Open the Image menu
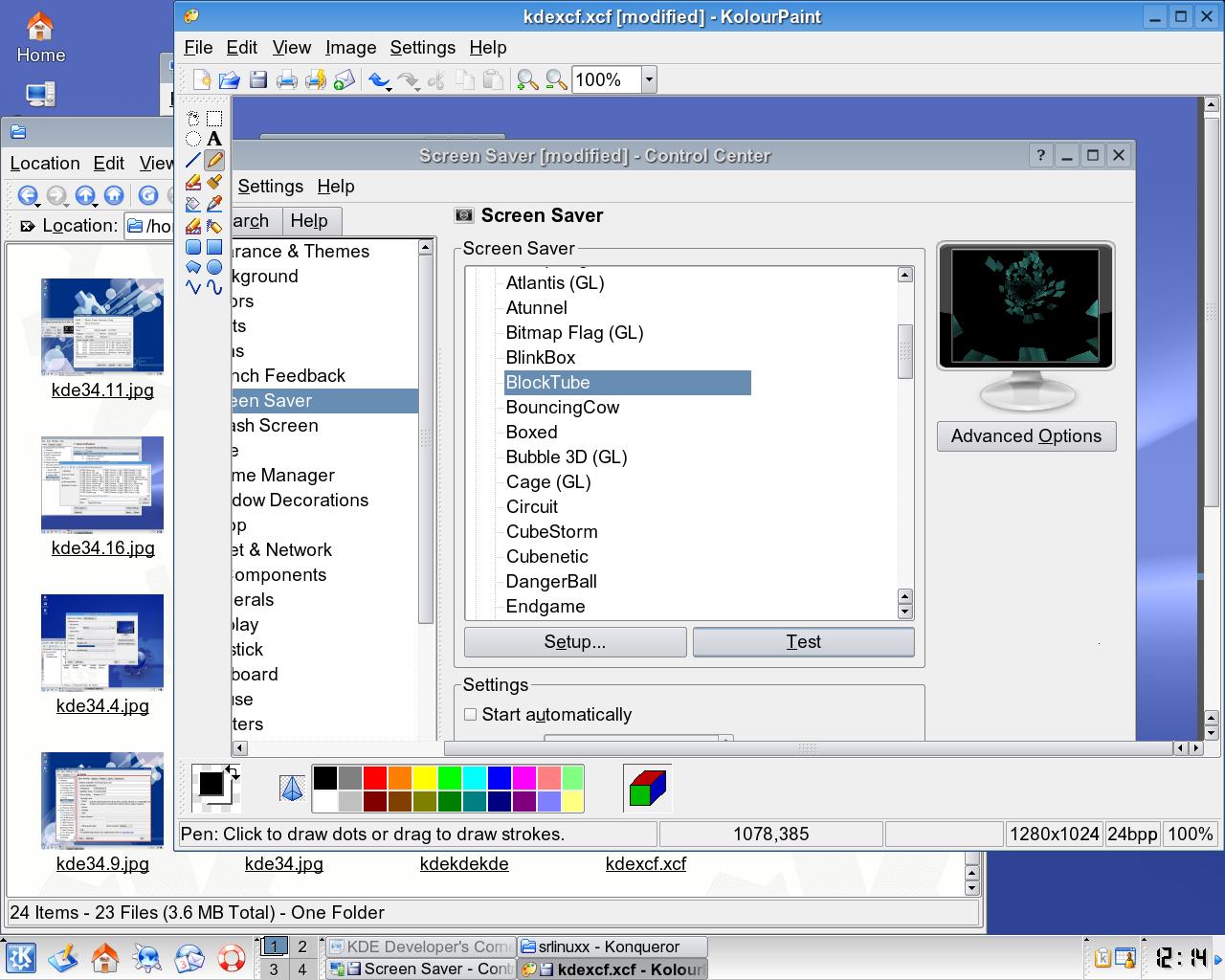 (x=350, y=47)
